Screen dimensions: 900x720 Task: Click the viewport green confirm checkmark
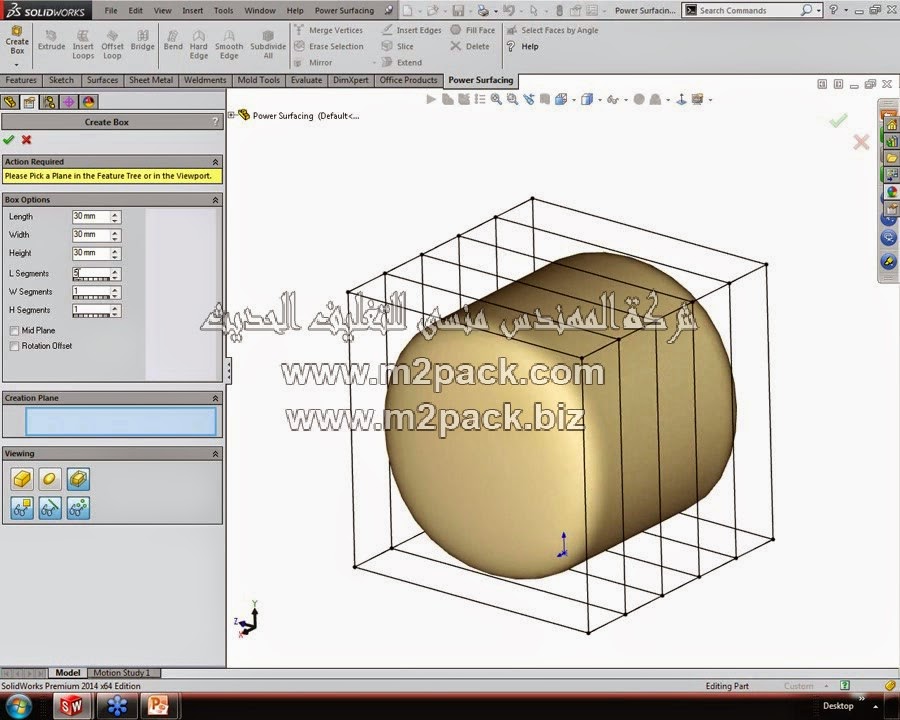click(x=839, y=120)
